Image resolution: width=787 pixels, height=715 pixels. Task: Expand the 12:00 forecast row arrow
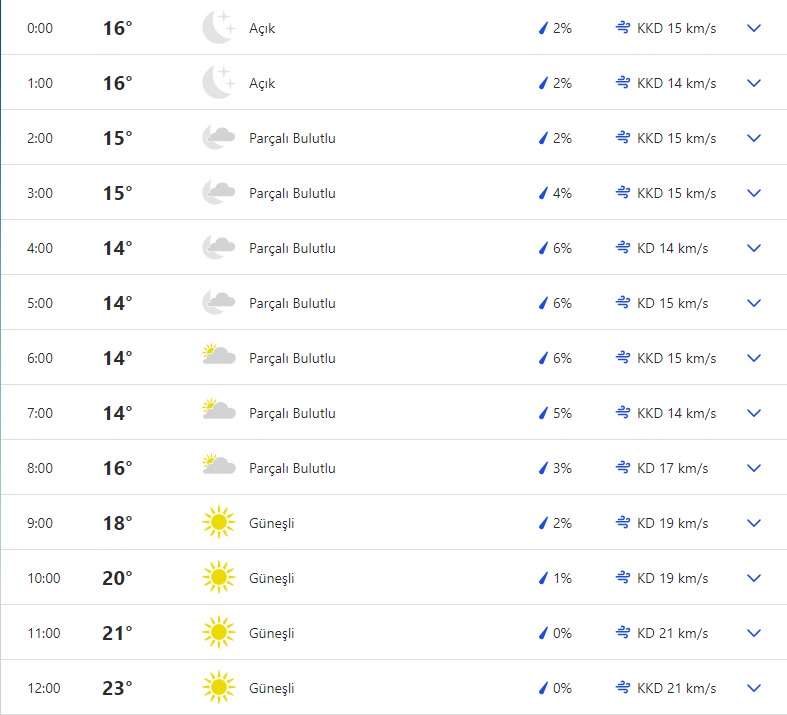coord(754,688)
